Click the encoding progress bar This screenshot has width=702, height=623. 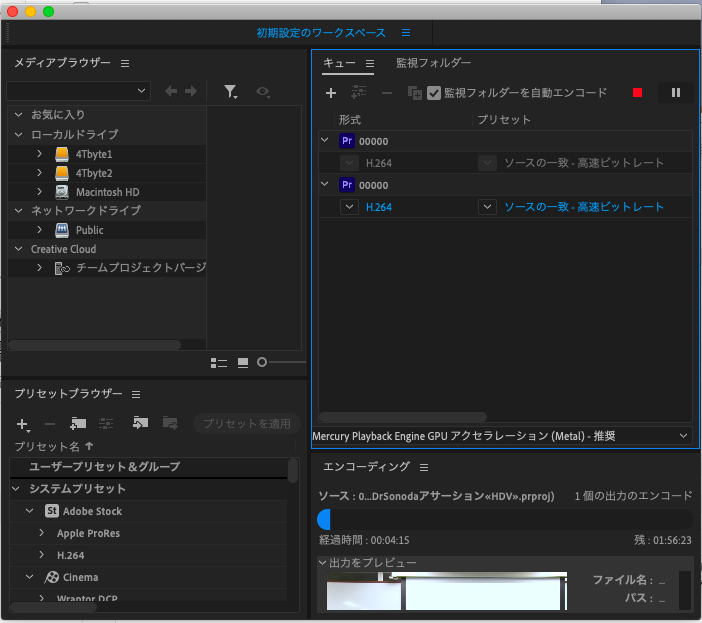click(505, 520)
